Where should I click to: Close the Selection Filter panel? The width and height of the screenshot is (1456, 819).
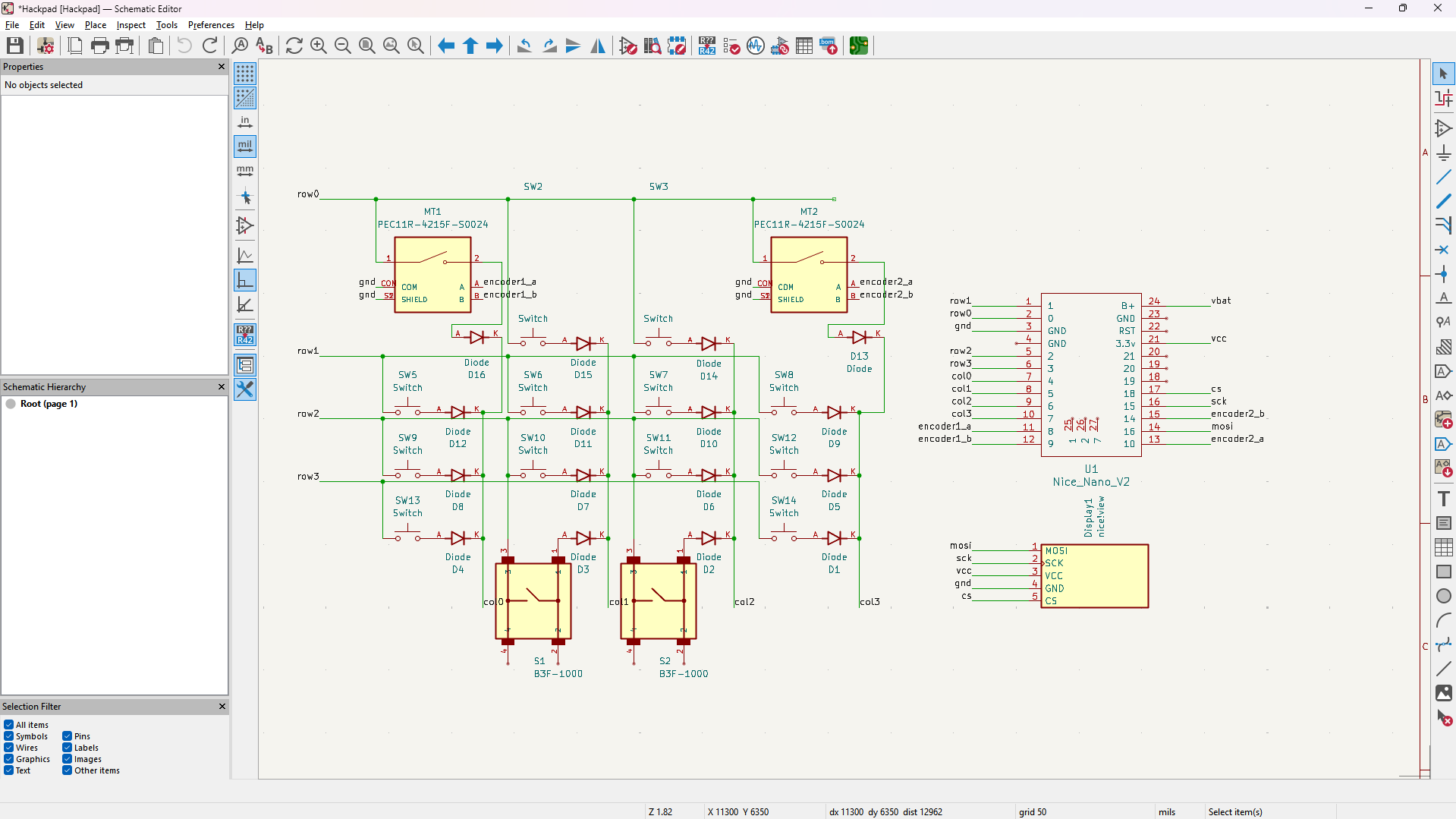[222, 707]
